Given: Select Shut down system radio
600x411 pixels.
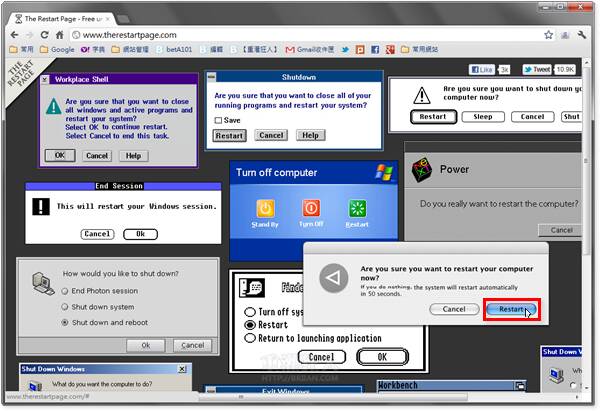Looking at the screenshot, I should point(65,307).
